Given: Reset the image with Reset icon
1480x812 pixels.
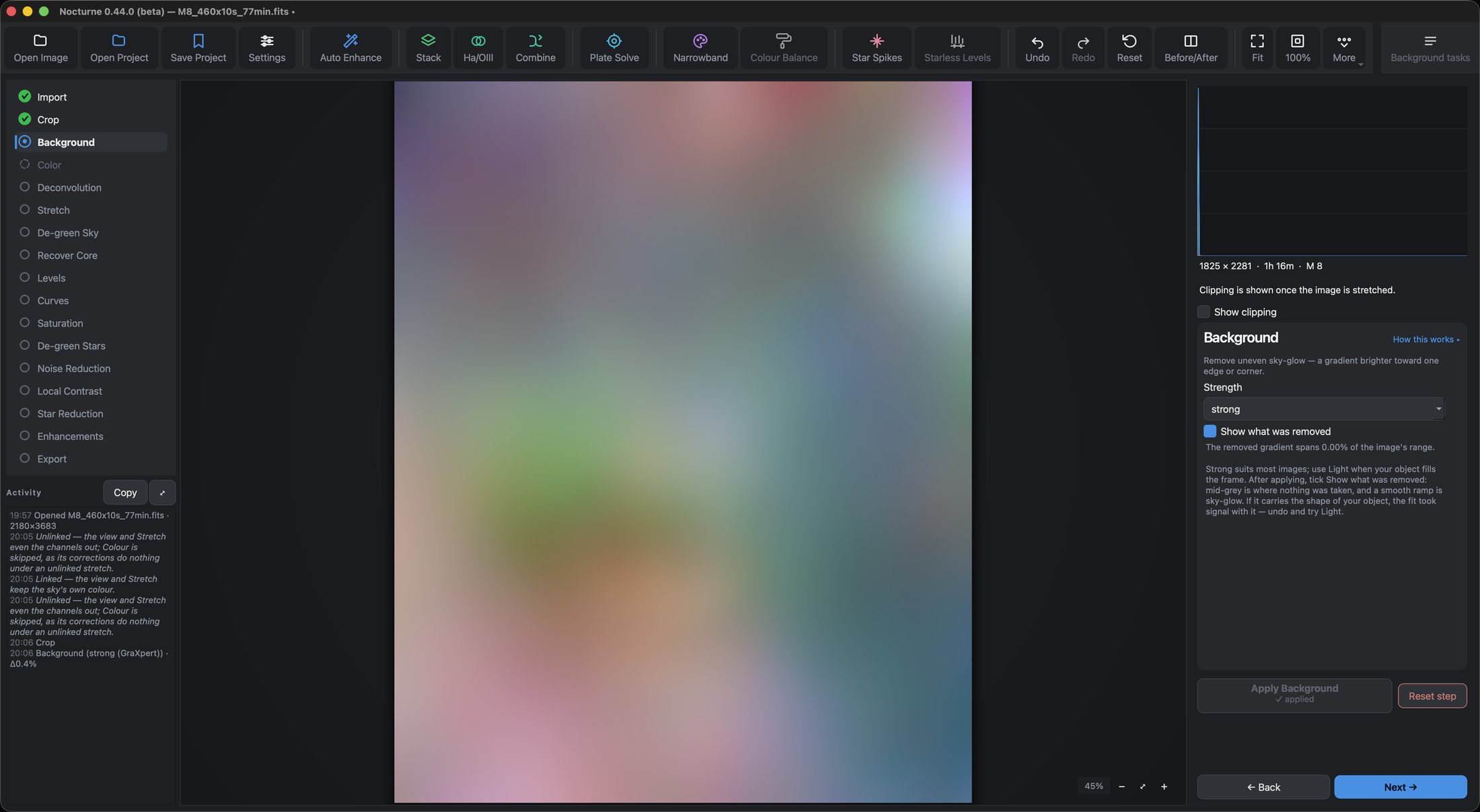Looking at the screenshot, I should 1130,48.
